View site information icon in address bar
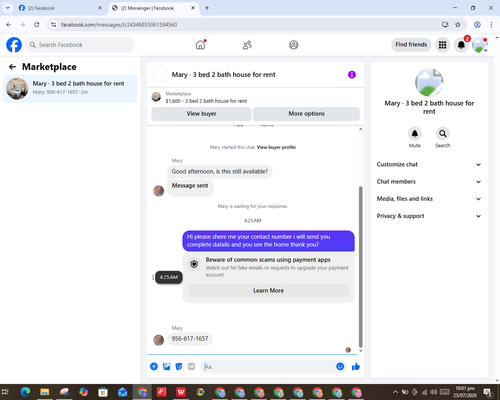The width and height of the screenshot is (500, 400). tap(54, 25)
